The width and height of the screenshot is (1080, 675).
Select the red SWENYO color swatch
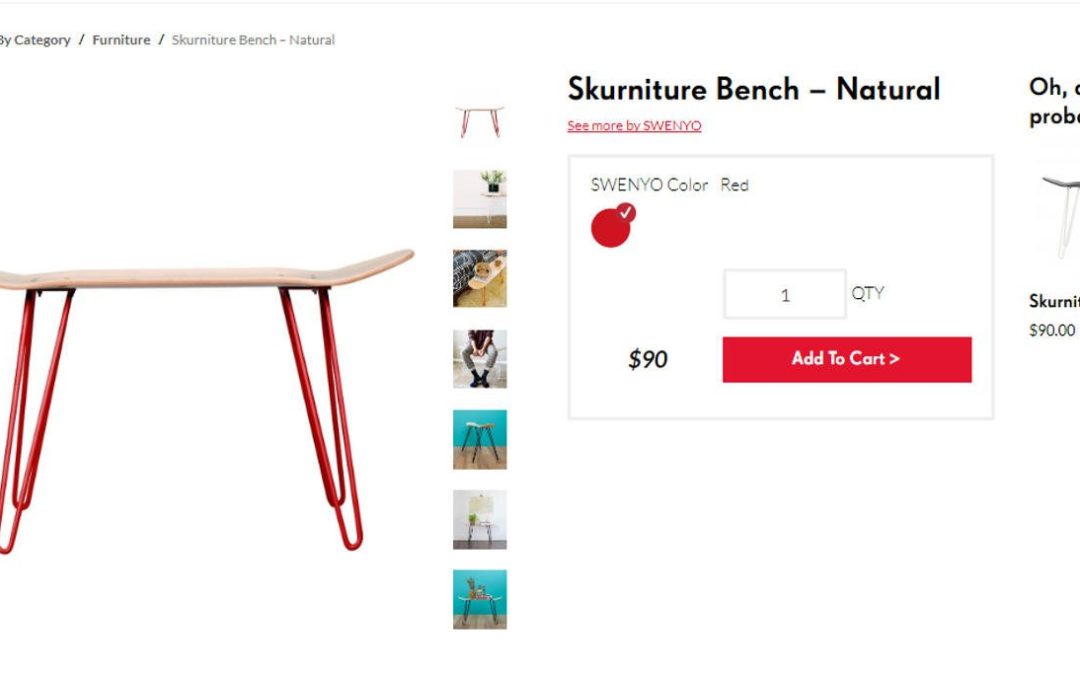click(x=610, y=228)
